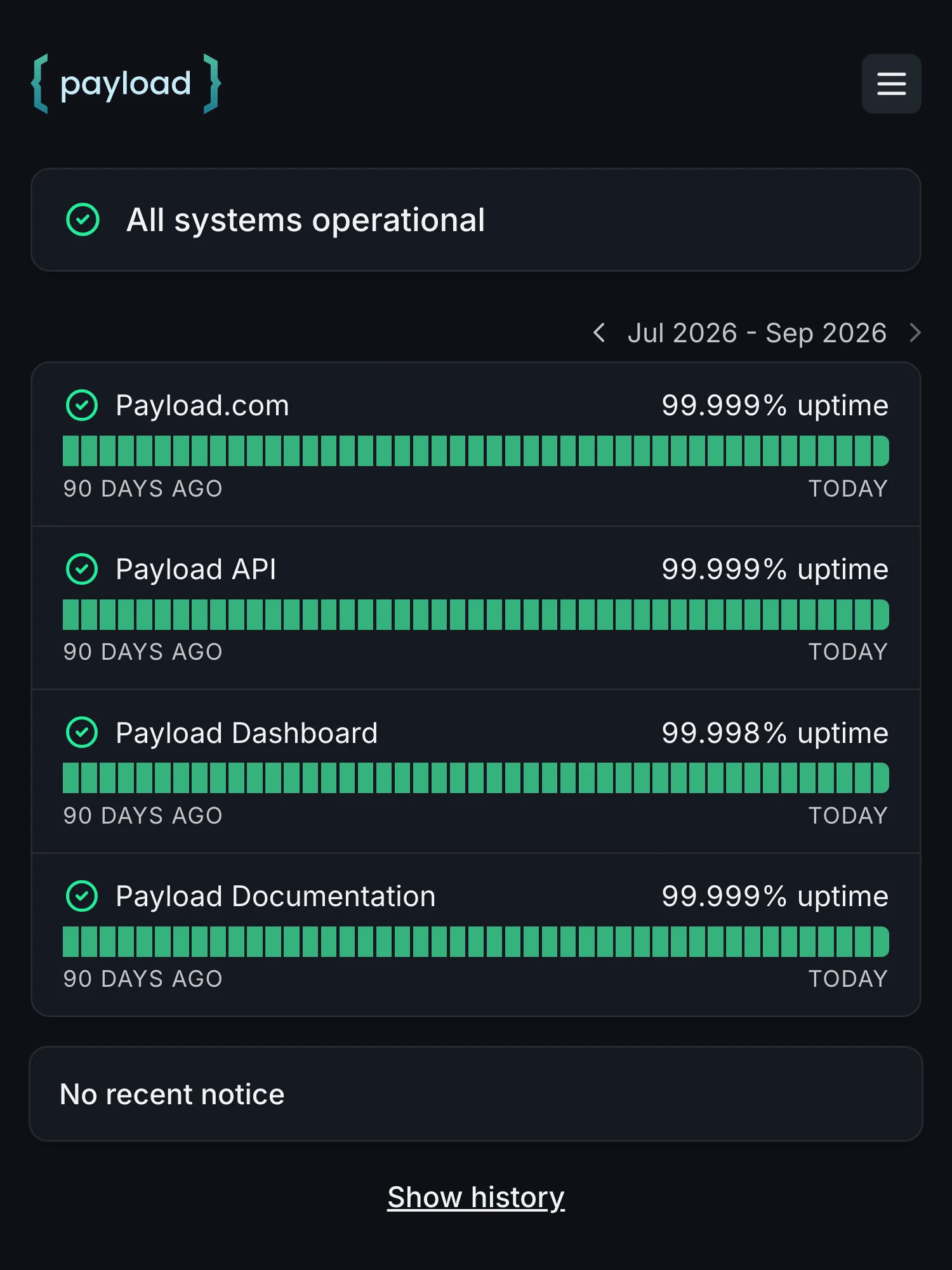Open the hamburger menu button
The image size is (952, 1270).
891,84
